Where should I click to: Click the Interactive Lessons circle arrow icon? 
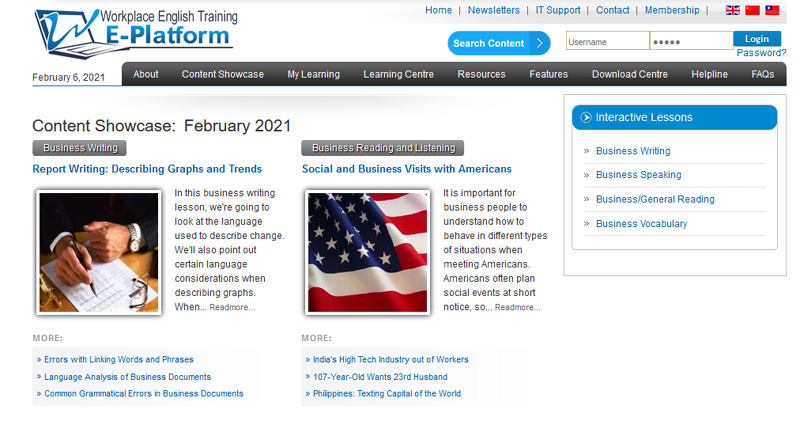tap(586, 118)
